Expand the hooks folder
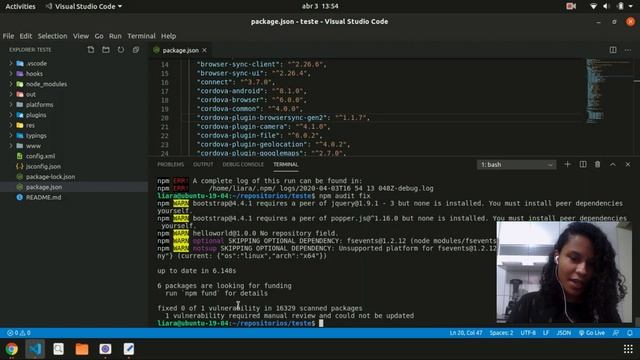The image size is (640, 360). 11,73
